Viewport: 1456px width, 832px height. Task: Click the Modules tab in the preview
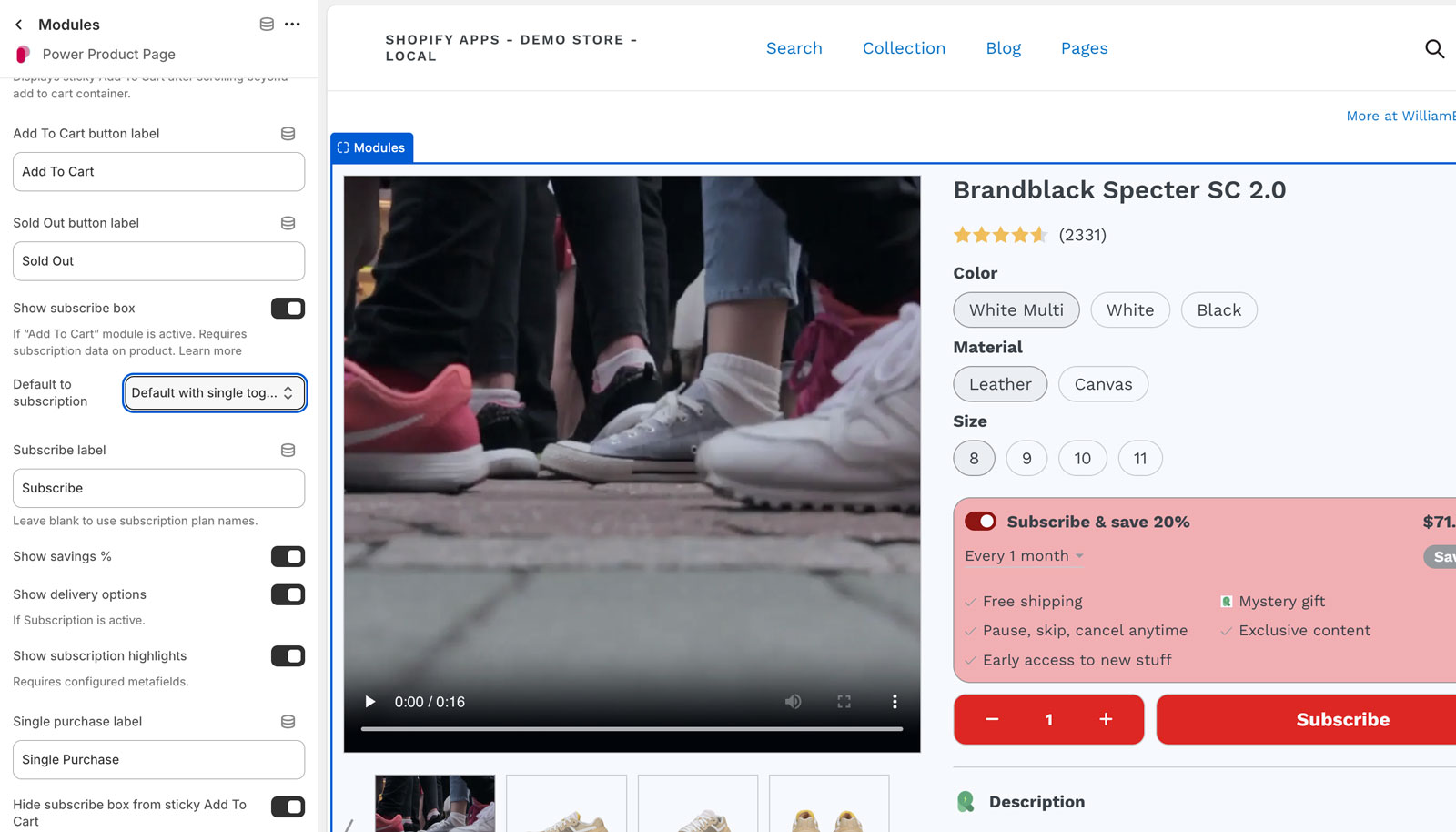coord(371,147)
